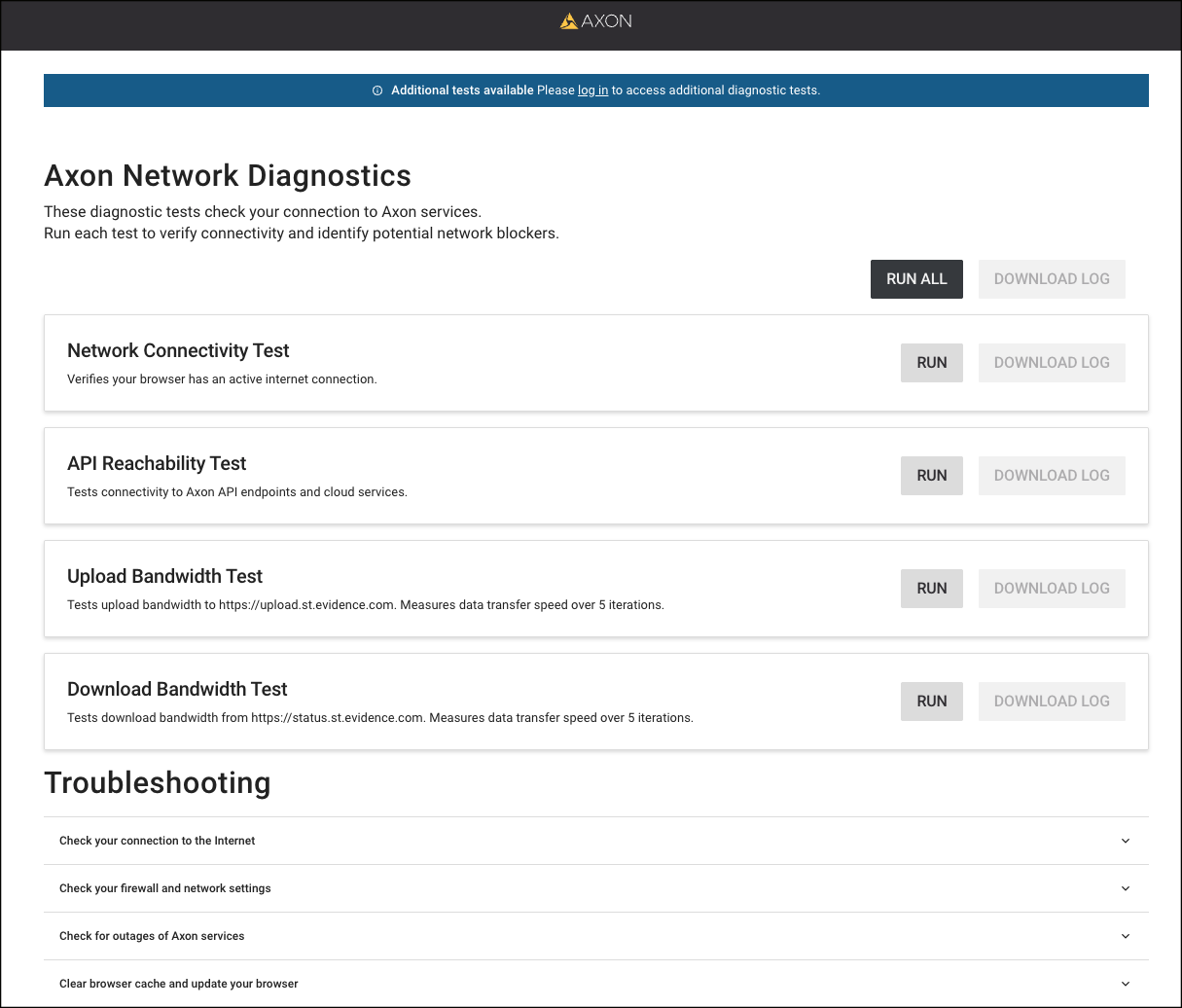Run the Upload Bandwidth Test
This screenshot has width=1182, height=1008.
pyautogui.click(x=931, y=589)
